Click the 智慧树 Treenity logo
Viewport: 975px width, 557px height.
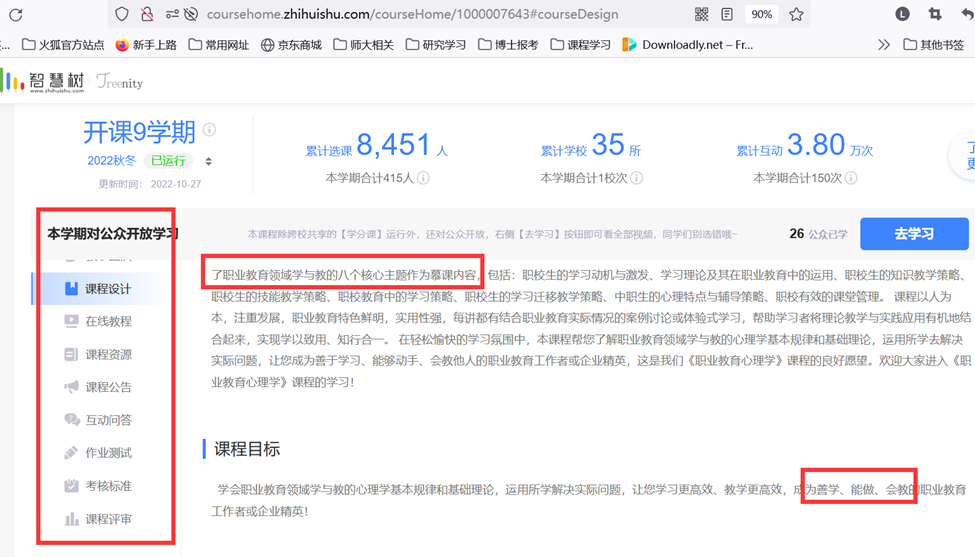point(73,81)
